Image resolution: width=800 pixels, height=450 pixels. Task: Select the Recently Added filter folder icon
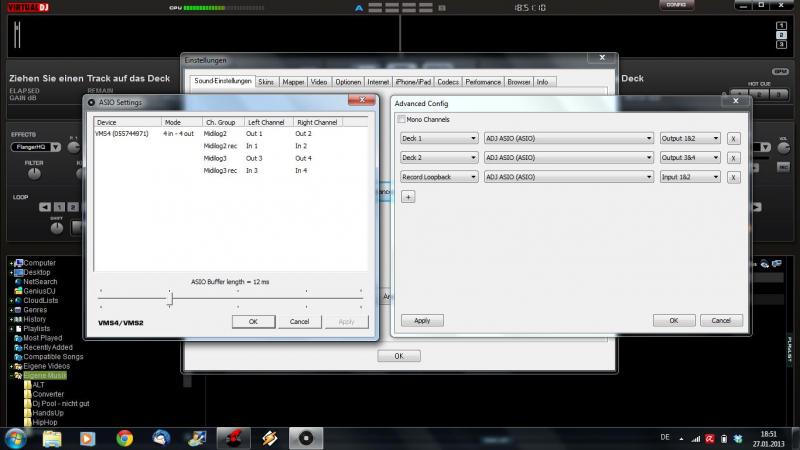coord(18,347)
